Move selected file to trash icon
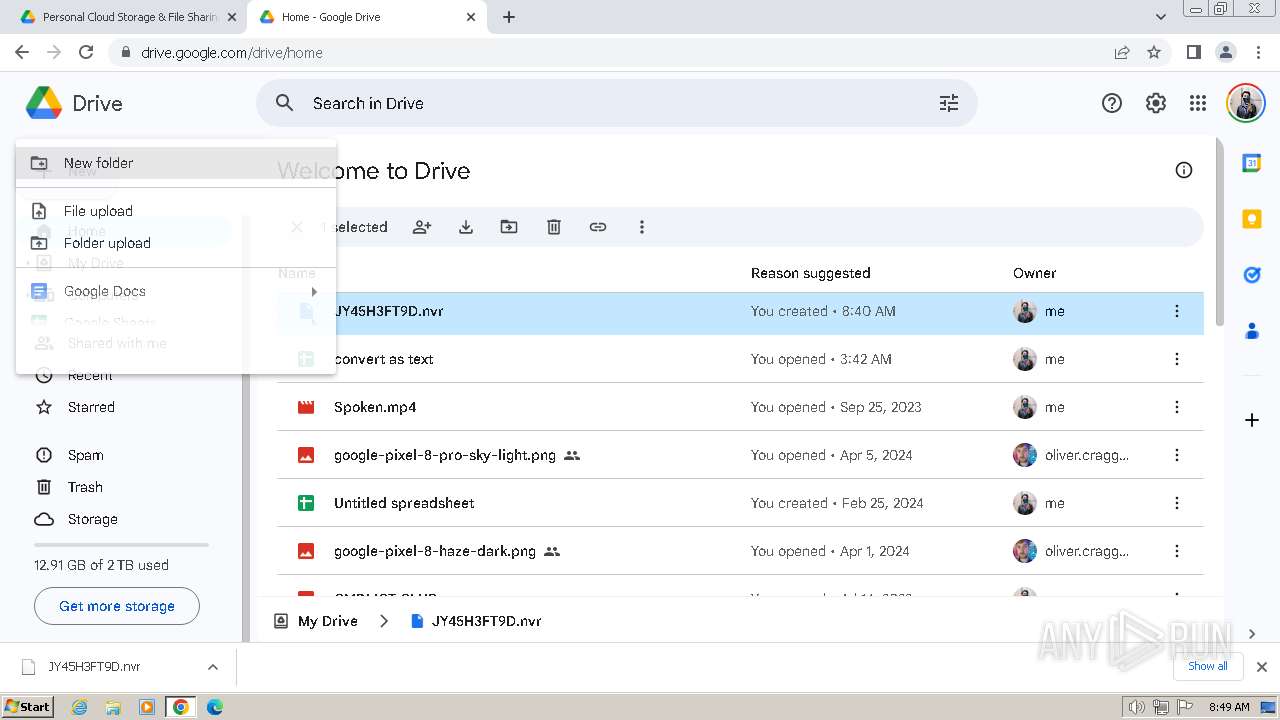The width and height of the screenshot is (1280, 720). [x=554, y=227]
